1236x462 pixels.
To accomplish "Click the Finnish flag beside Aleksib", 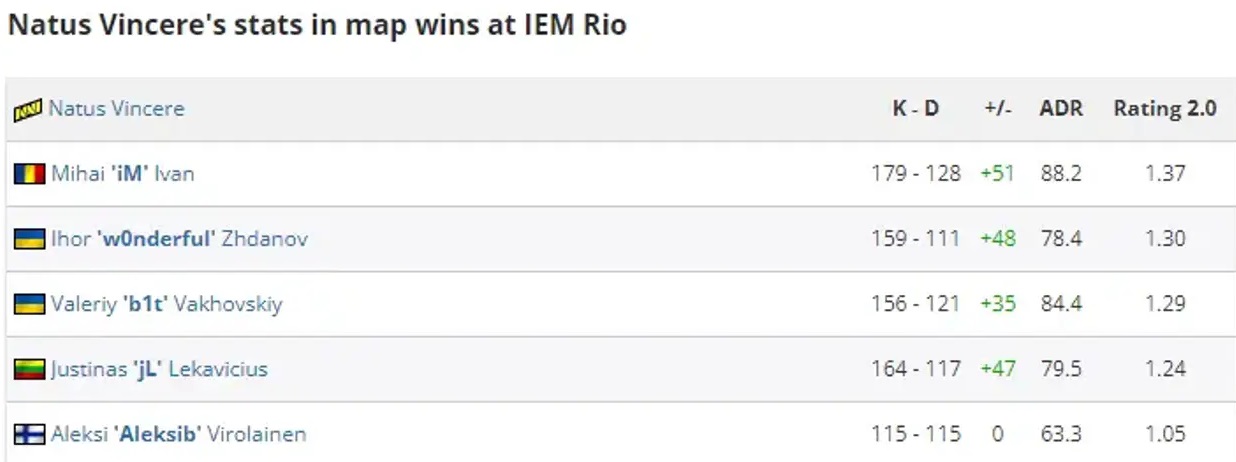I will [x=29, y=434].
